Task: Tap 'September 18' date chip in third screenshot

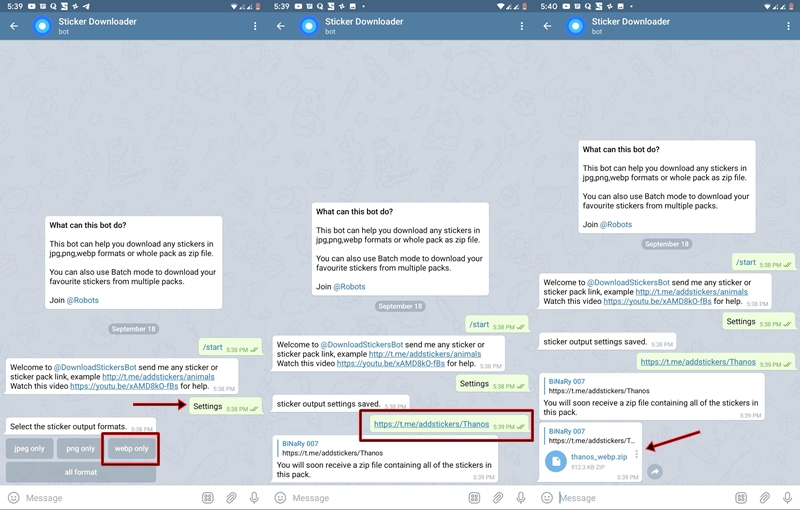Action: 666,244
